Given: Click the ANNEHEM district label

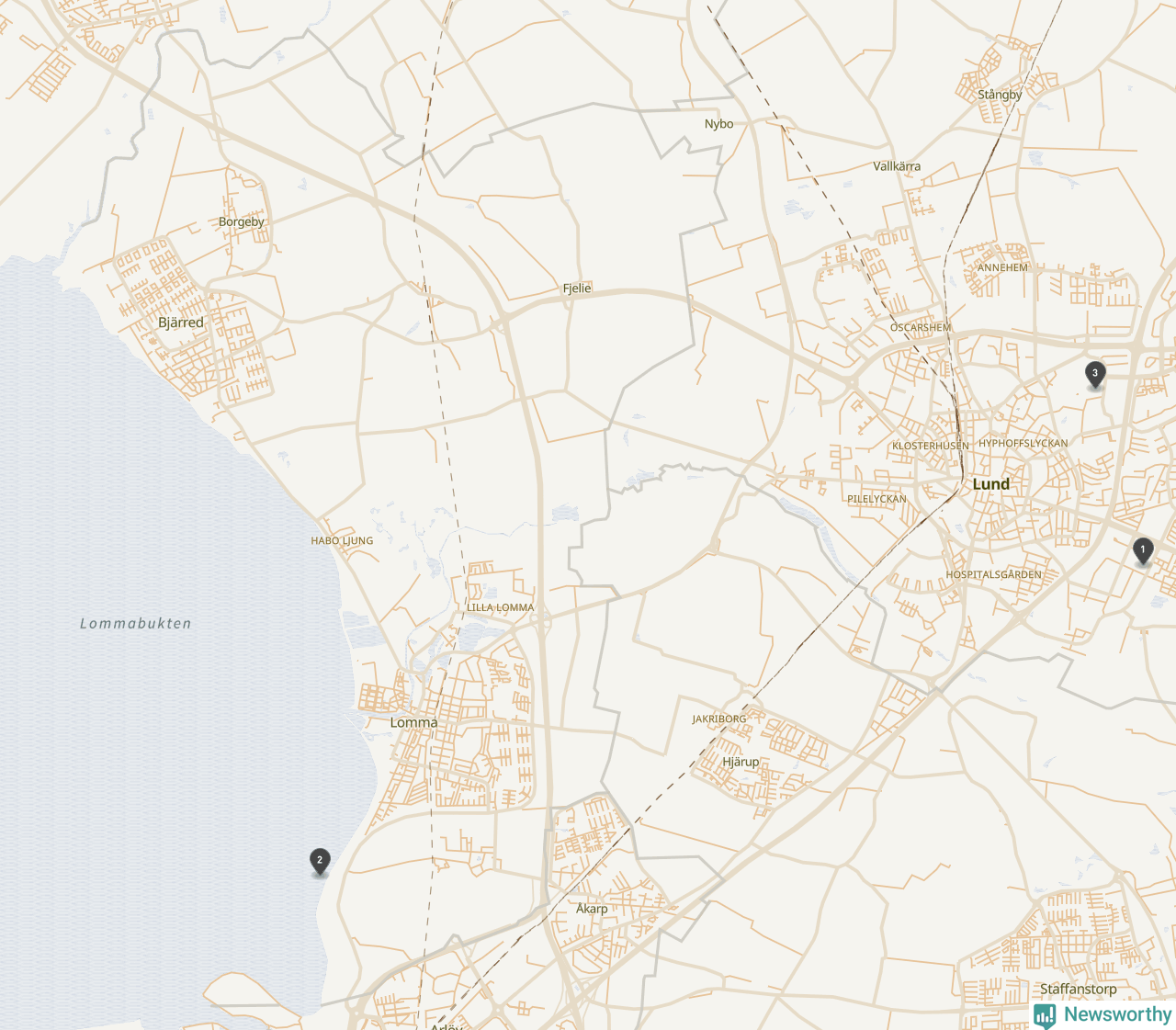Looking at the screenshot, I should [1002, 267].
